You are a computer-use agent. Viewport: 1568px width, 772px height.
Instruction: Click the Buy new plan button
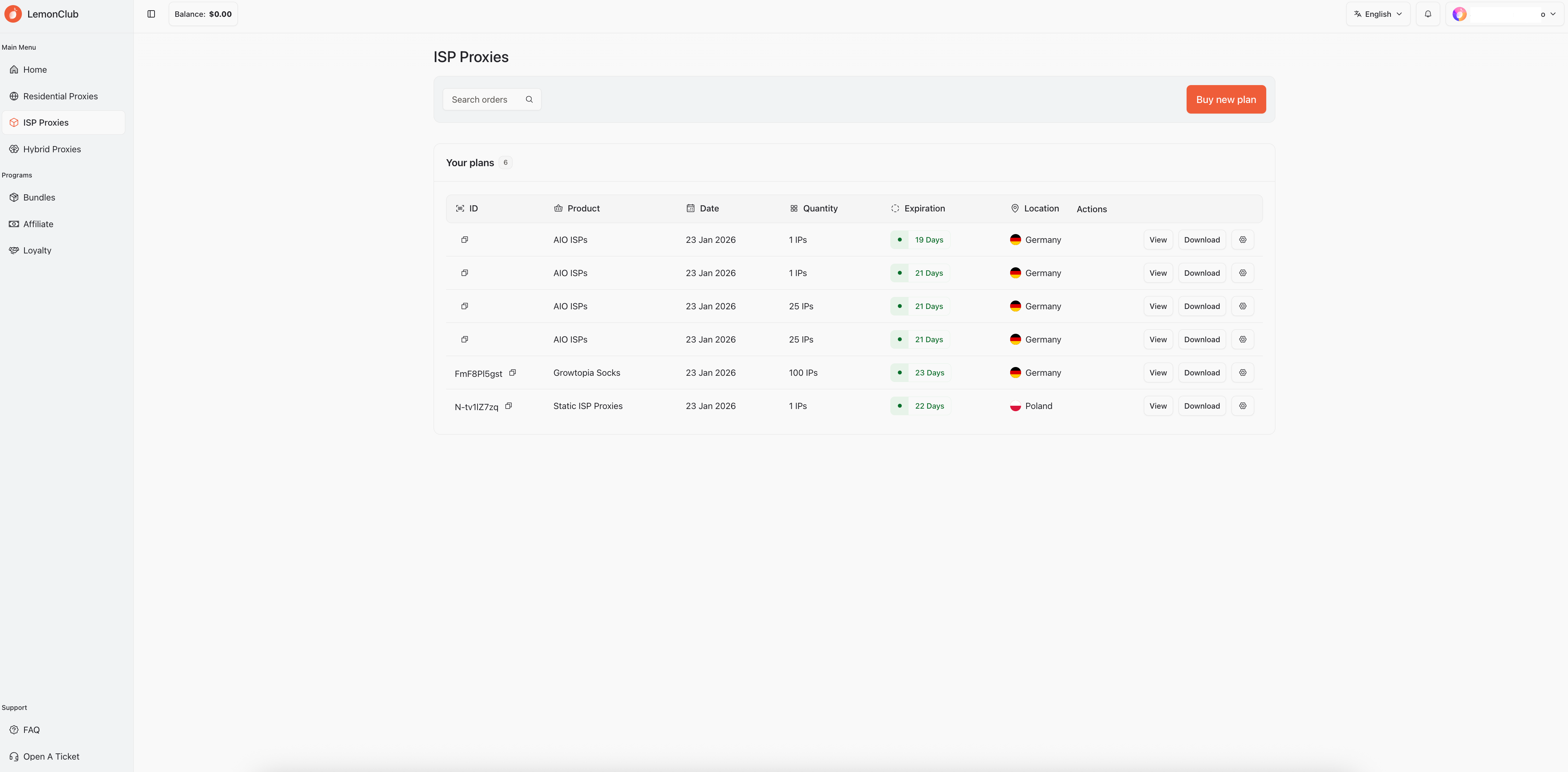tap(1226, 99)
